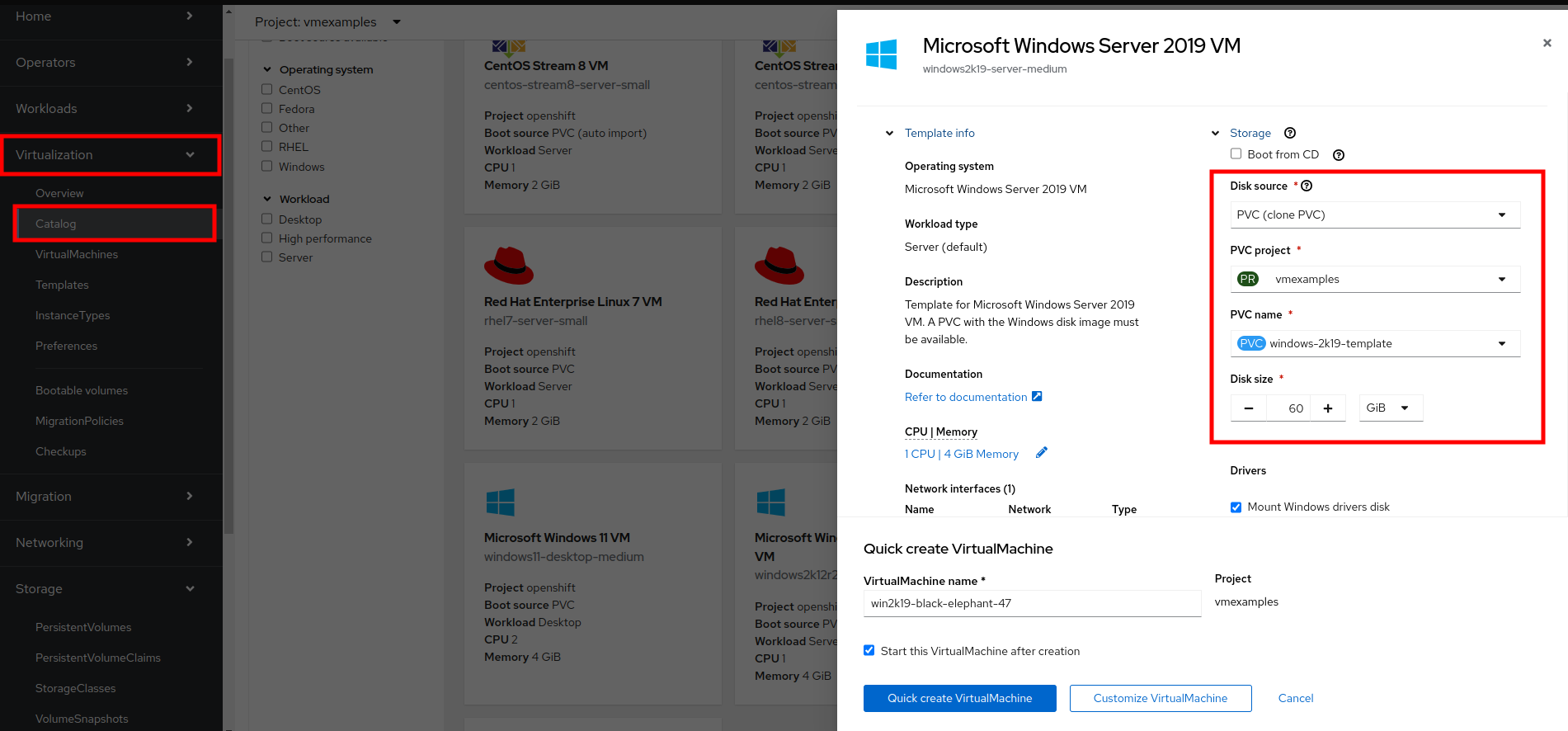The image size is (1568, 731).
Task: Open the Project vmexamples selector dropdown
Action: click(327, 21)
